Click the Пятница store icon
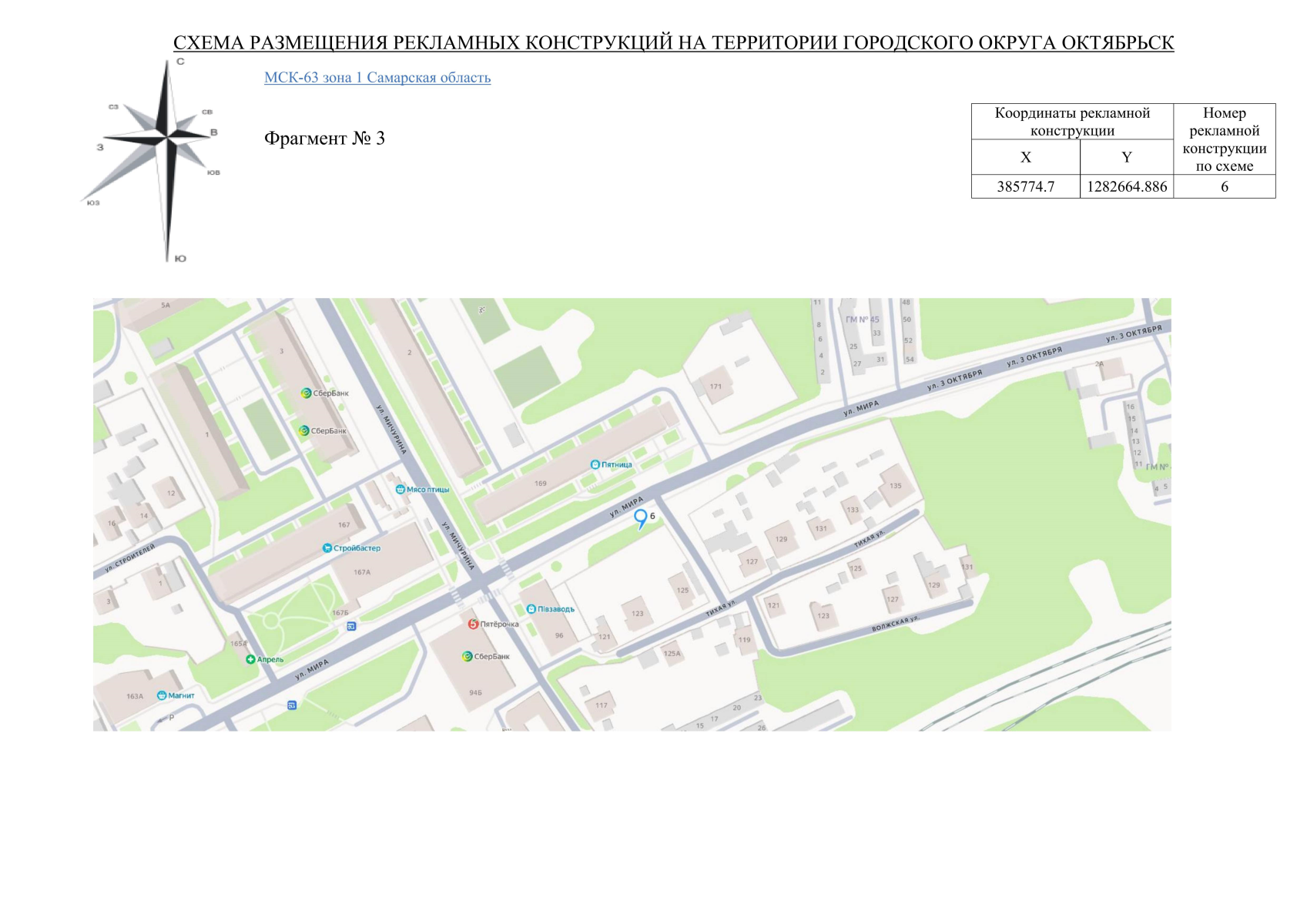 (x=595, y=464)
